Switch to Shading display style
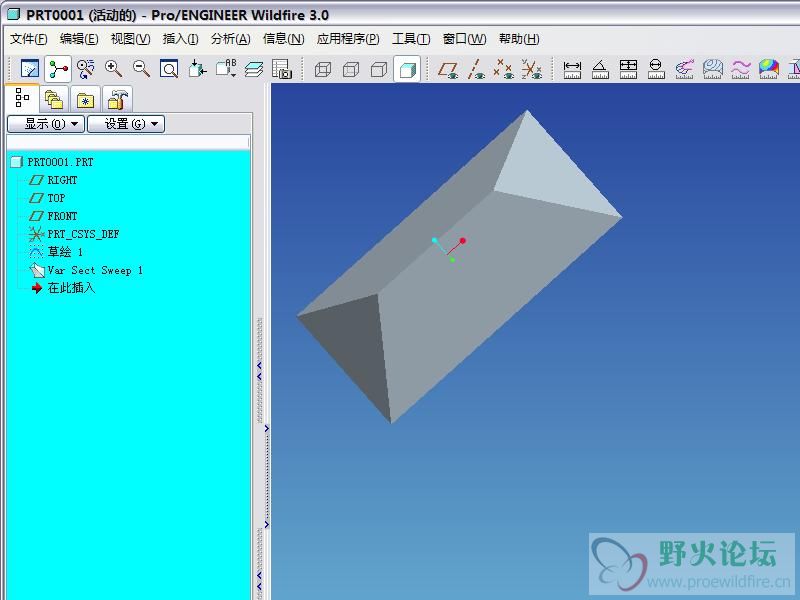 [407, 69]
